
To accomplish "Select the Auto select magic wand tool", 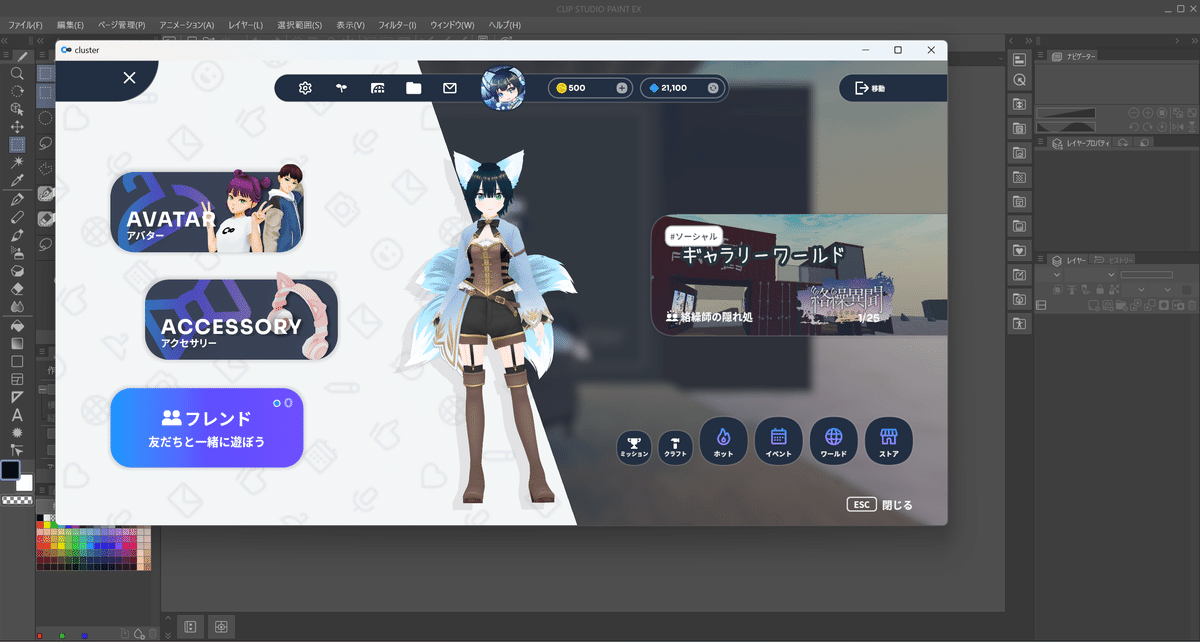I will click(17, 163).
